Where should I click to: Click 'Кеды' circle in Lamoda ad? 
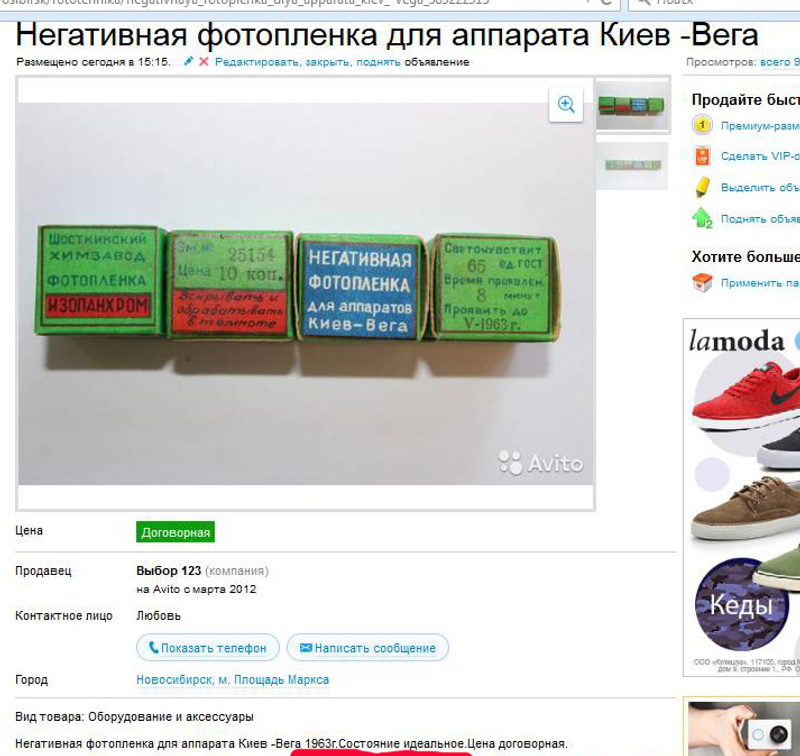741,604
